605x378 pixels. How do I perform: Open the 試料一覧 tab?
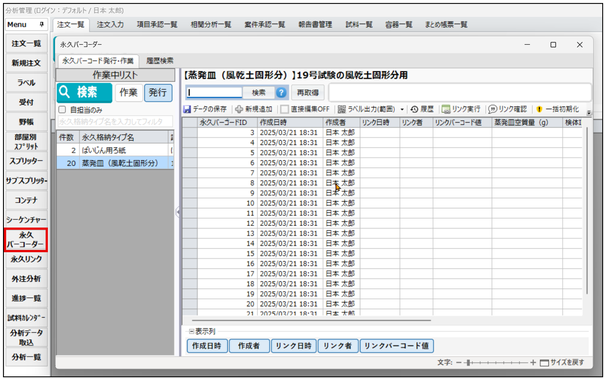click(x=359, y=24)
